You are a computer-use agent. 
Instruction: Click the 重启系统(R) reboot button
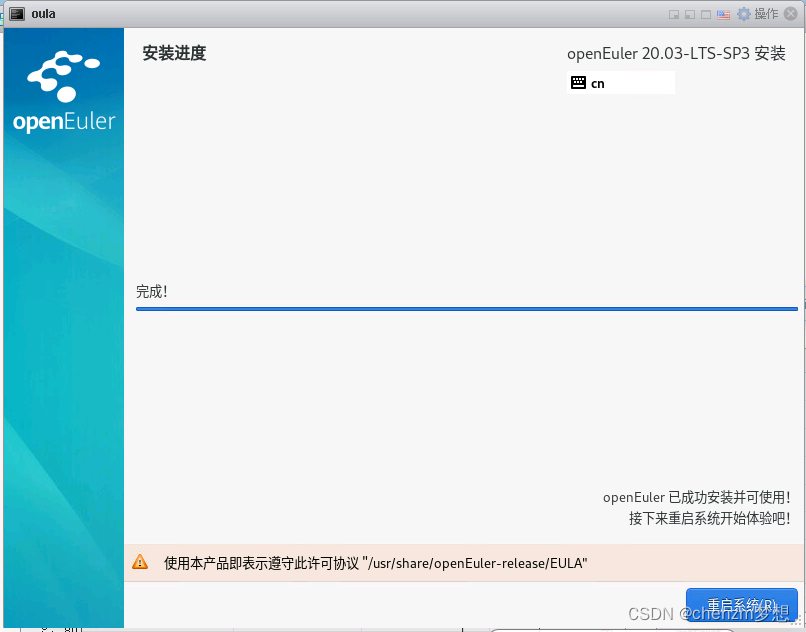tap(742, 605)
